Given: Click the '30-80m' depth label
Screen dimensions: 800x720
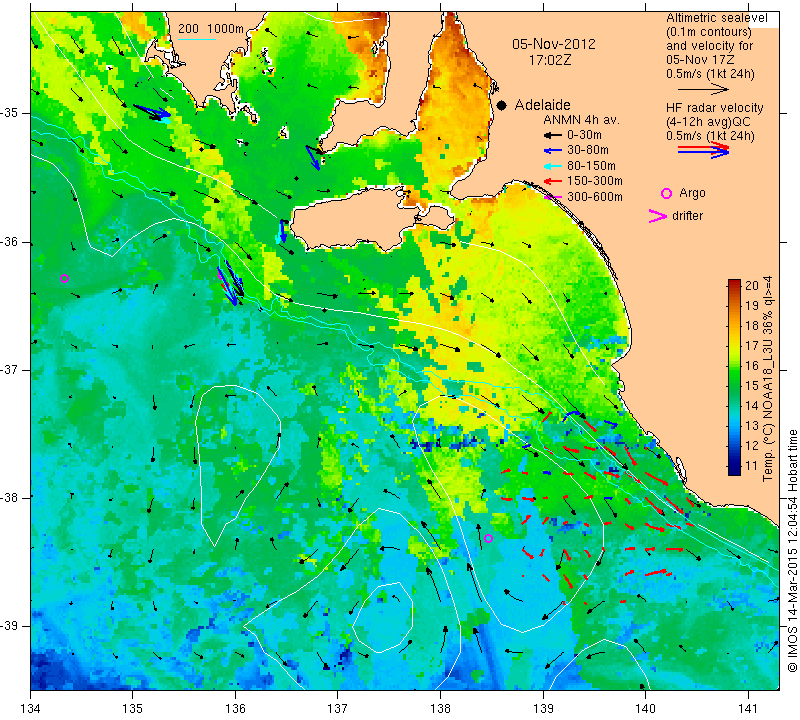Looking at the screenshot, I should point(588,150).
